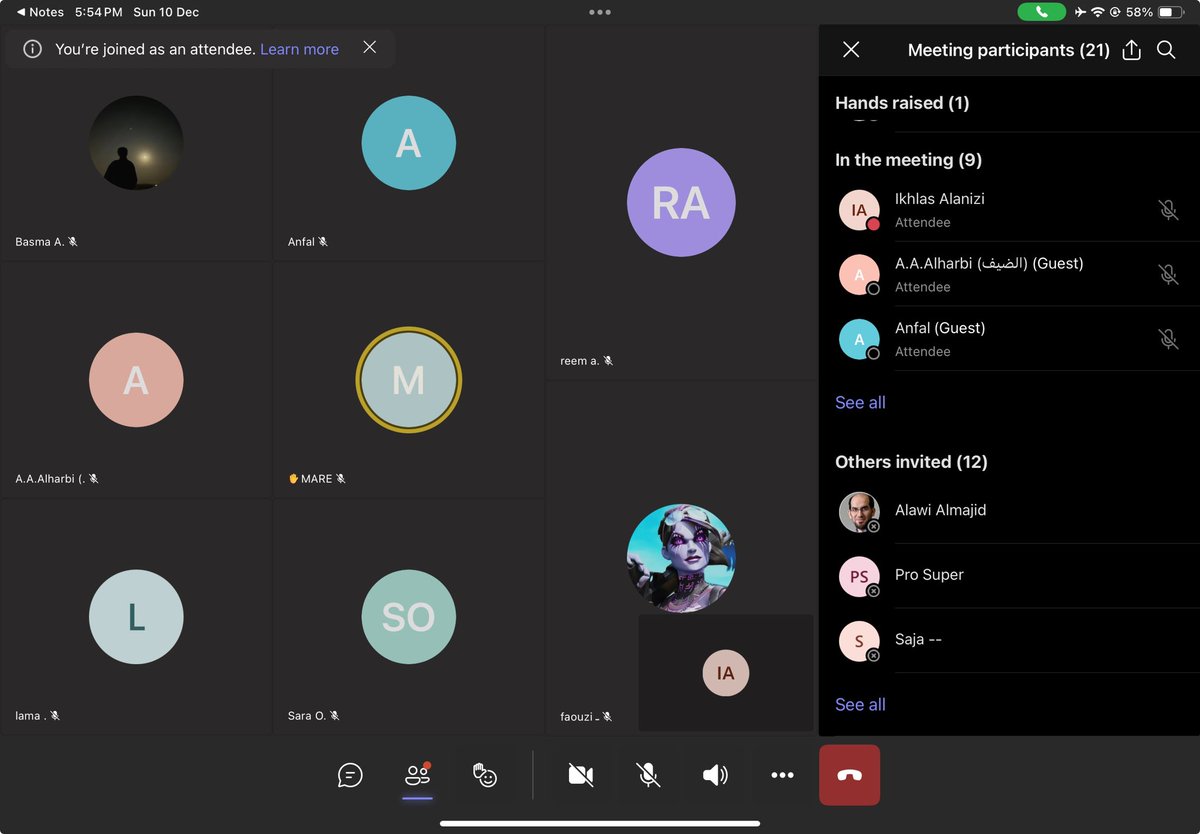Select Alawi Almajid in invited list
Screen dimensions: 1200x834
(1009, 511)
